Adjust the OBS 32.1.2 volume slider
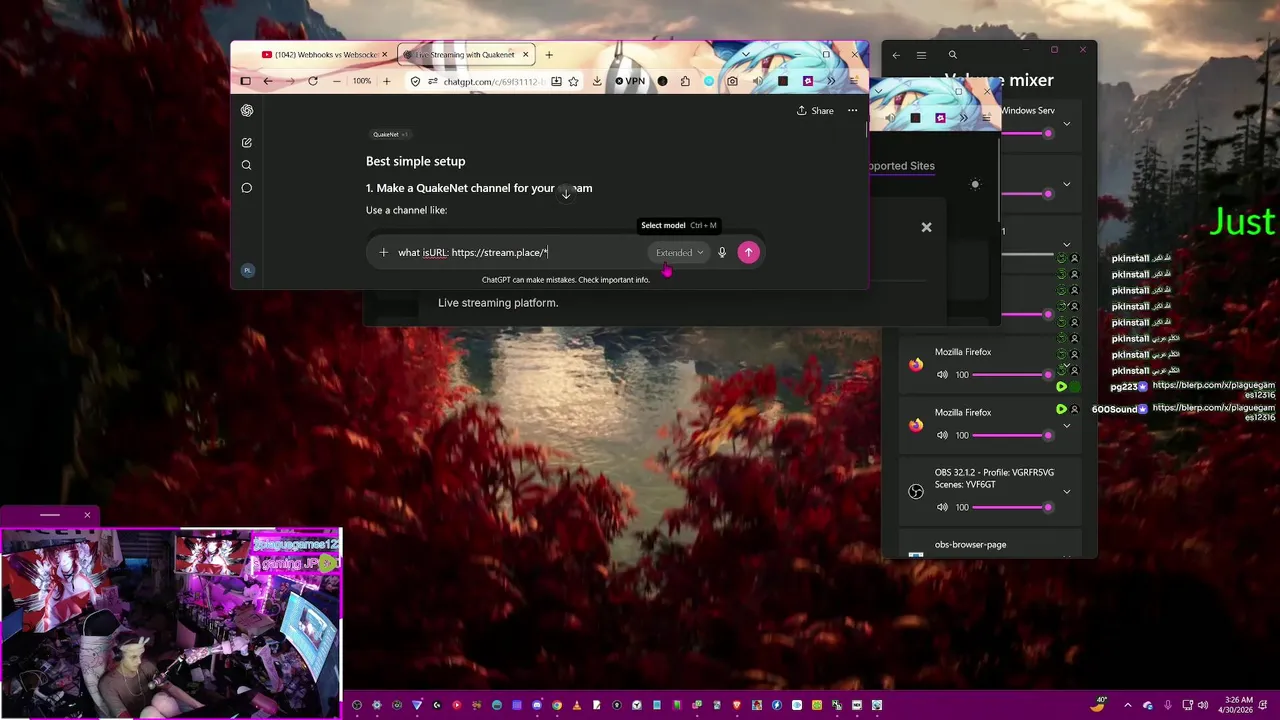The width and height of the screenshot is (1280, 720). 1011,507
